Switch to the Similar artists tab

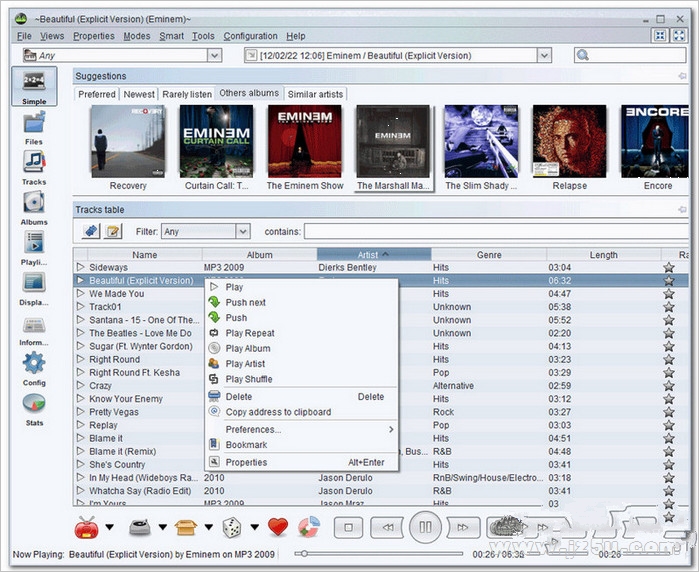(315, 94)
